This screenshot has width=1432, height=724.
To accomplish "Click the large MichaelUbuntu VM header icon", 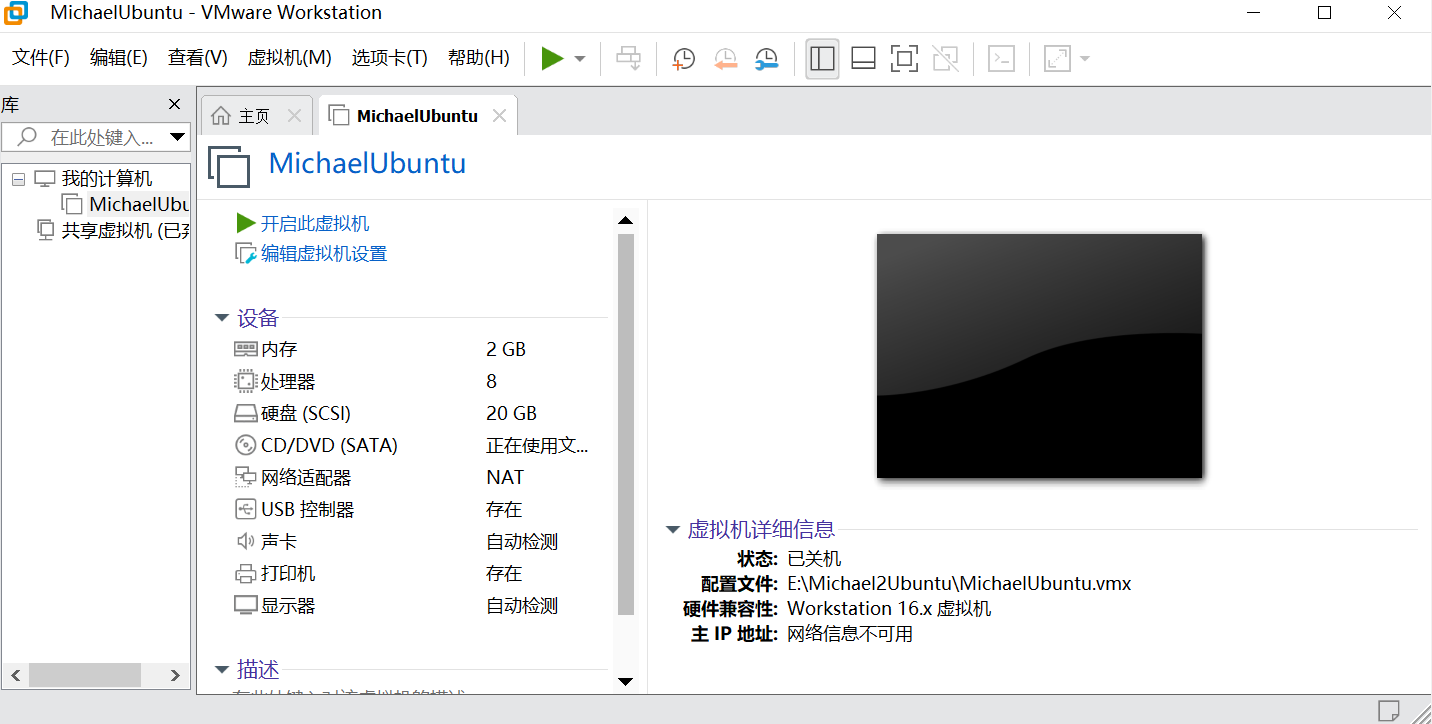I will click(229, 165).
